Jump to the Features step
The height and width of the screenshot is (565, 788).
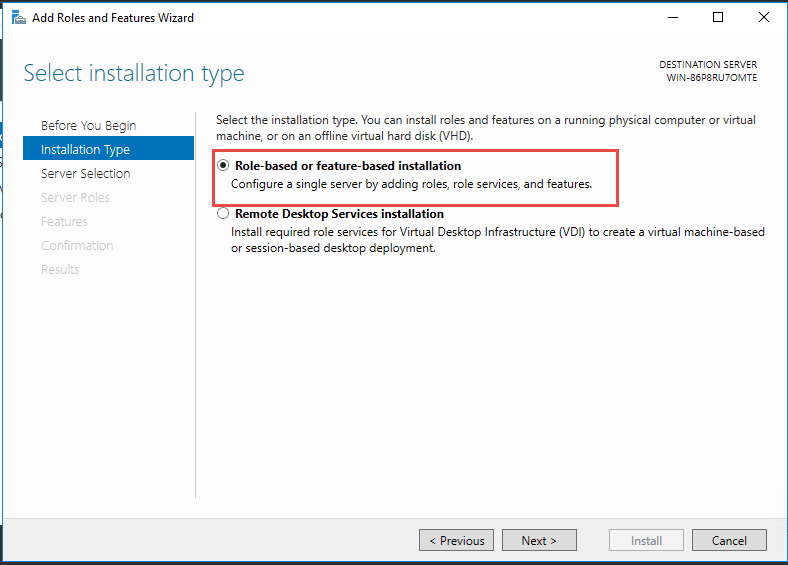[x=64, y=221]
